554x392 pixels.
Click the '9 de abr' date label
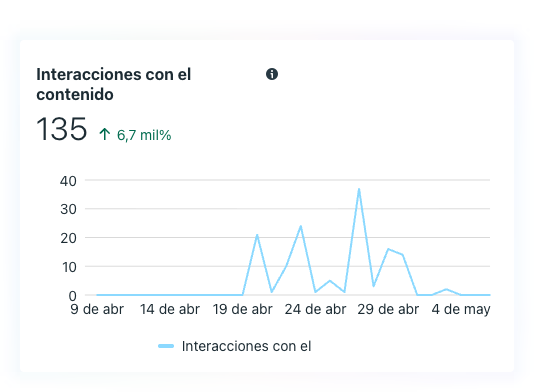pyautogui.click(x=97, y=309)
